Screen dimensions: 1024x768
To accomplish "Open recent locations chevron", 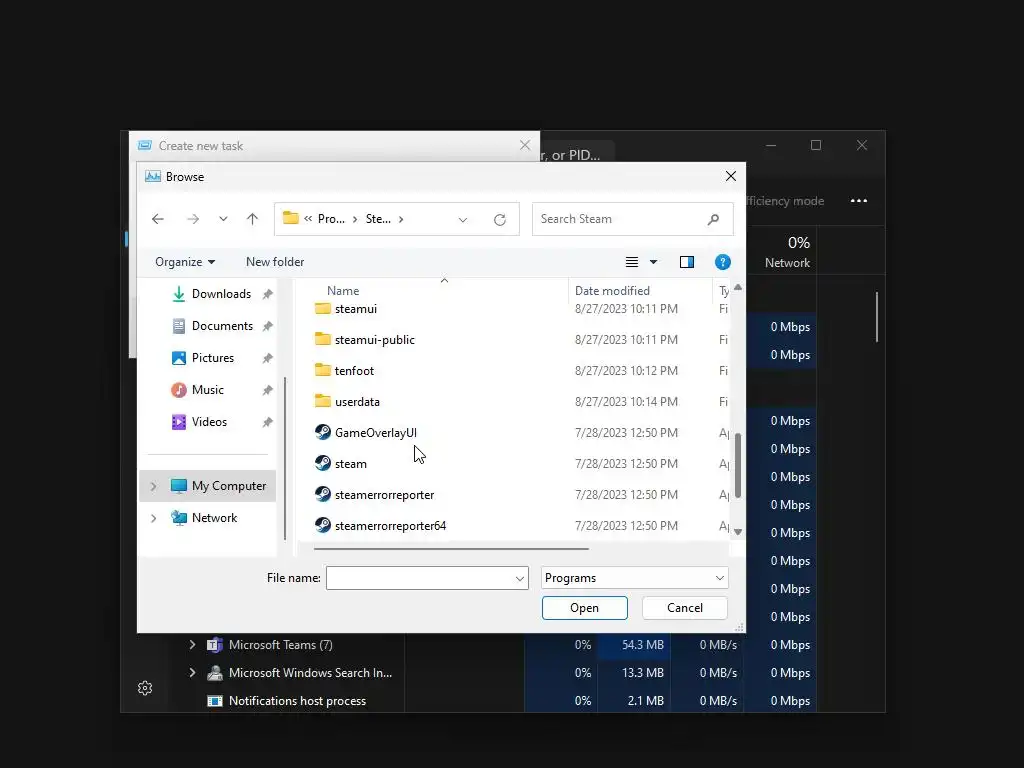I will [x=223, y=219].
